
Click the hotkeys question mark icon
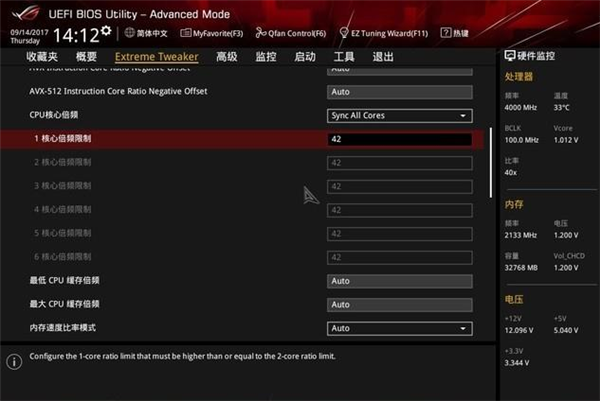446,33
